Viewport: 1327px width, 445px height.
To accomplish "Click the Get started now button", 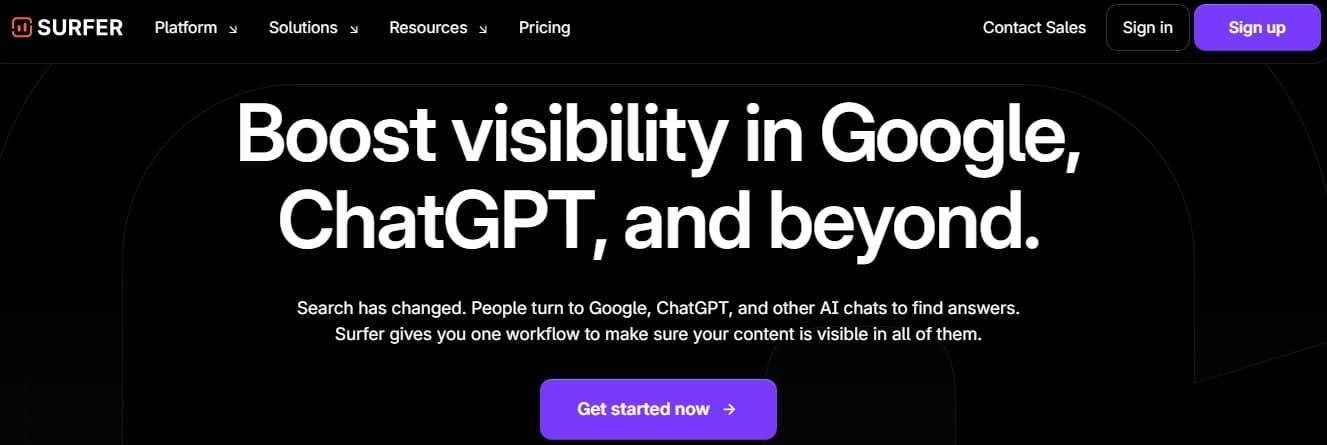I will tap(658, 409).
